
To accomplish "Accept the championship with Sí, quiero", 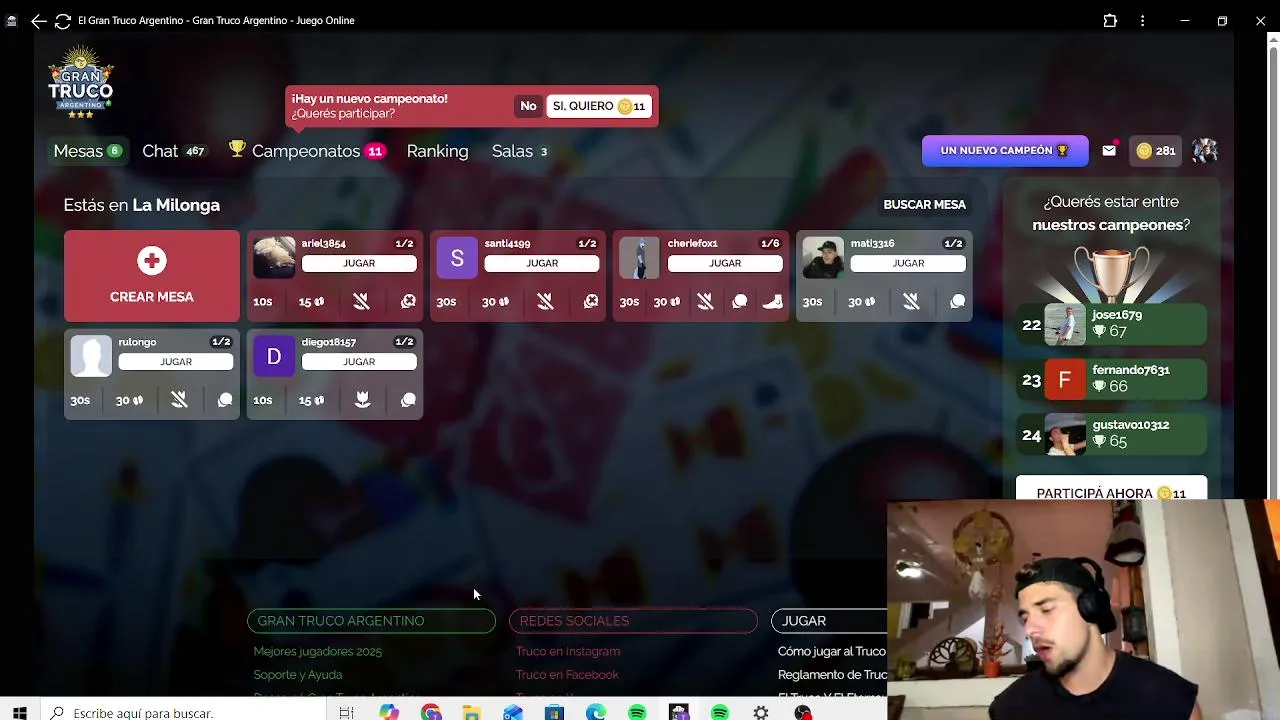I will tap(599, 106).
